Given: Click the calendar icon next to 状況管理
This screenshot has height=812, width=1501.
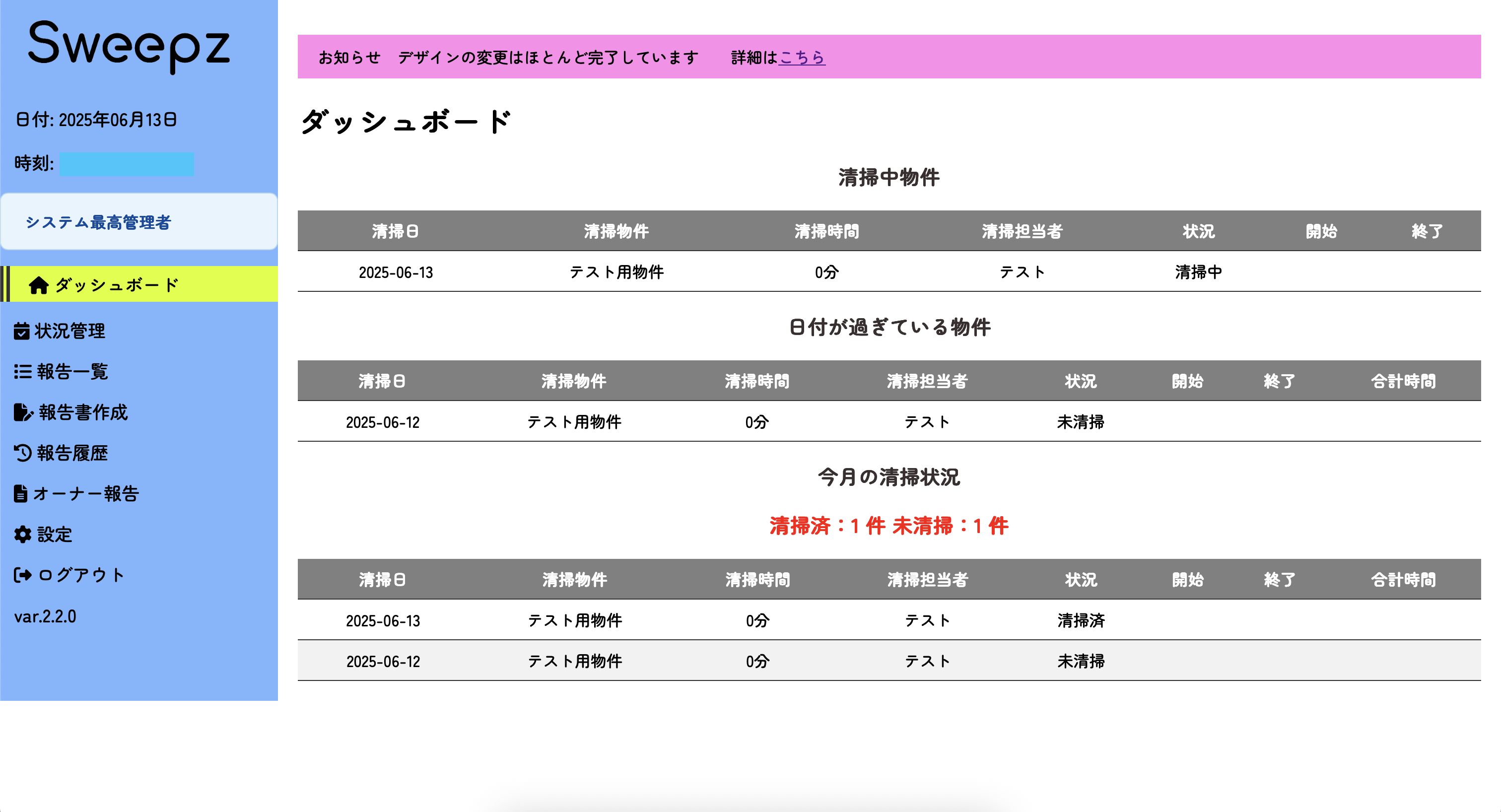Looking at the screenshot, I should 21,332.
